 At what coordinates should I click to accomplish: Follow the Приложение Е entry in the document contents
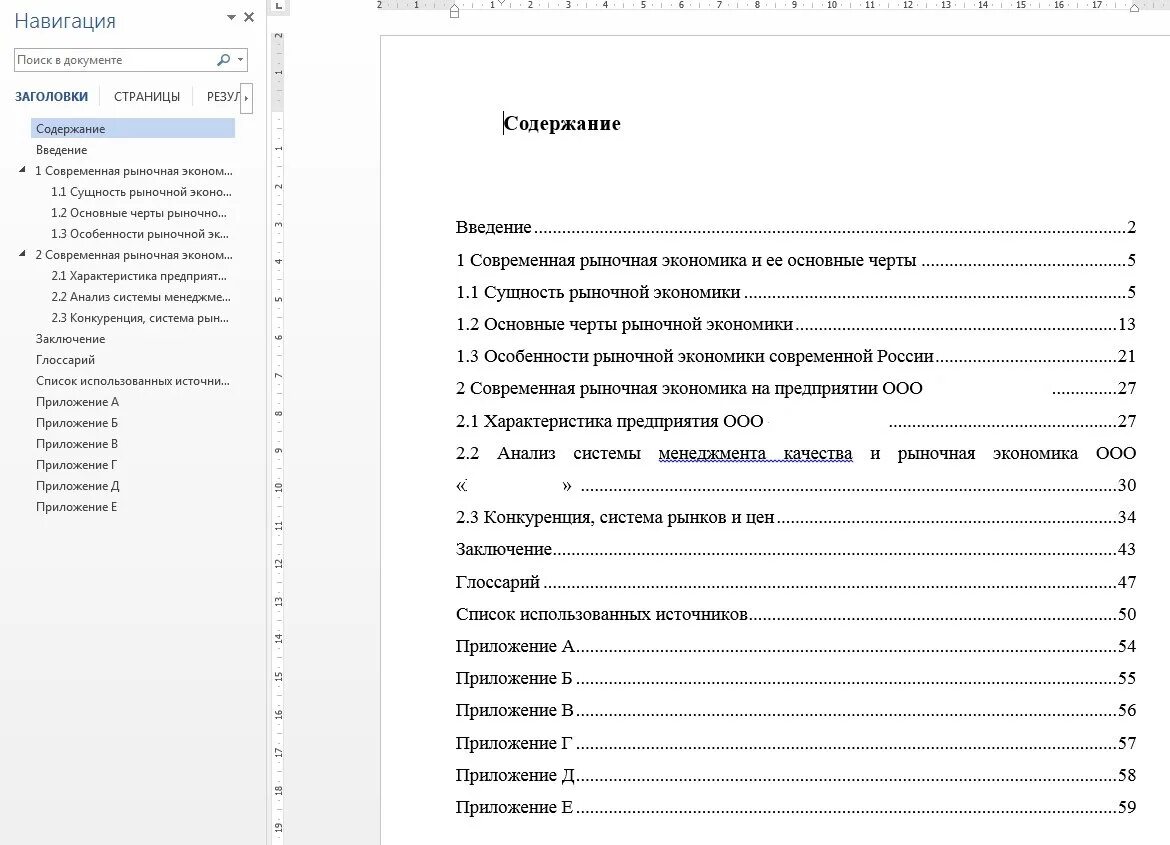(795, 807)
